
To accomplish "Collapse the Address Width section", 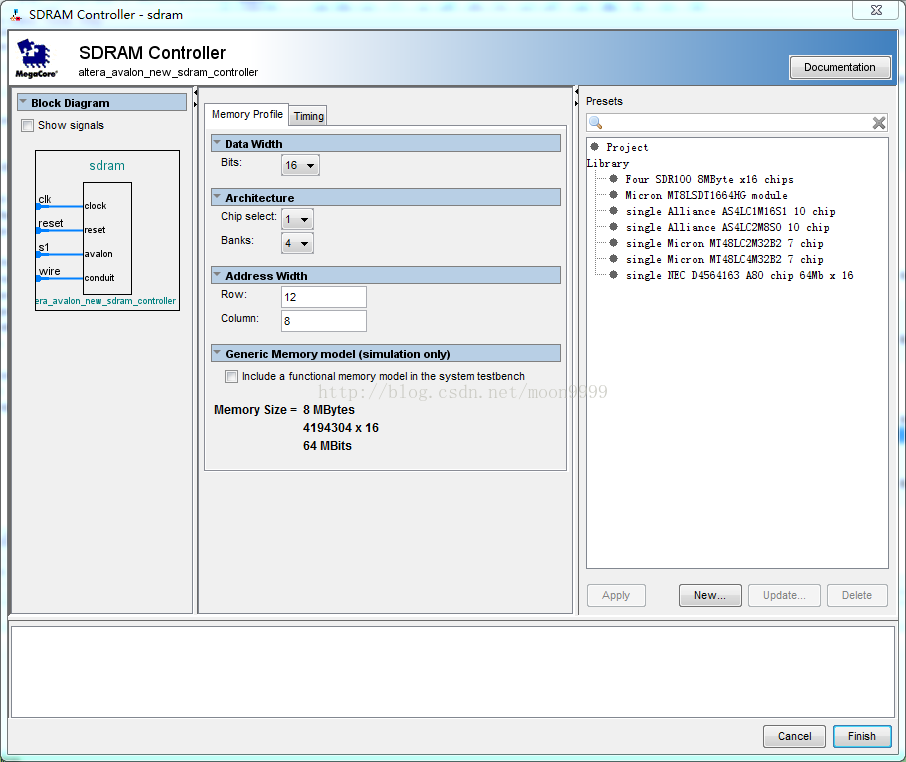I will (x=217, y=274).
